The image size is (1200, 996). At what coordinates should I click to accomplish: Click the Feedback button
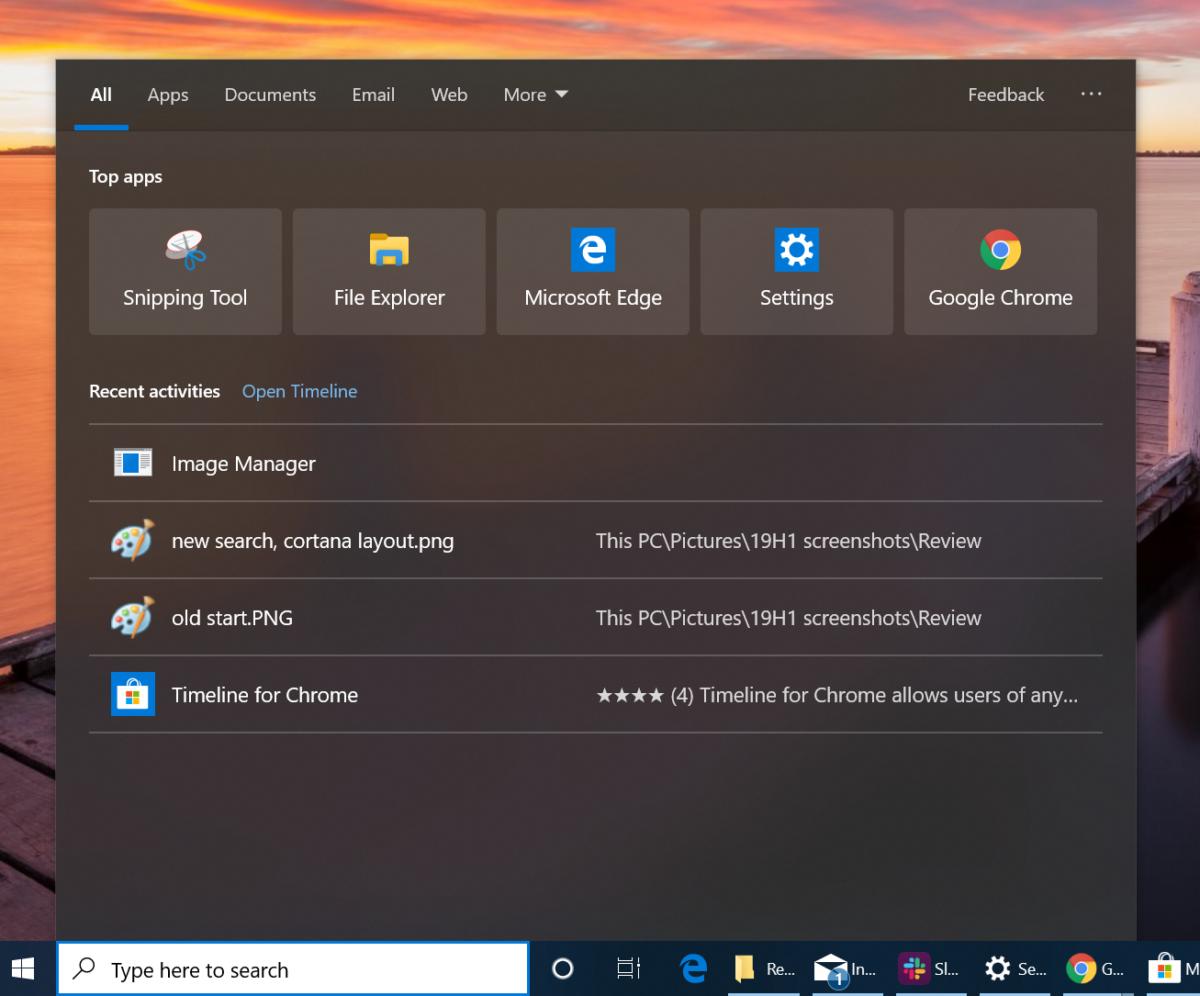tap(1005, 94)
